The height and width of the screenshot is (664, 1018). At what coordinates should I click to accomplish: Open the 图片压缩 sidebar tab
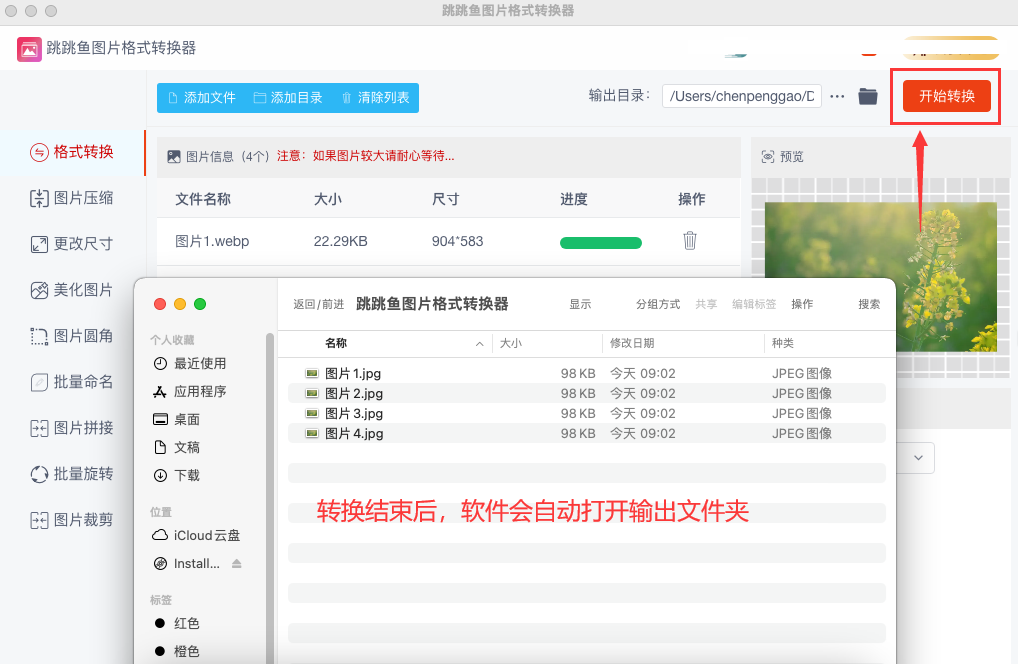point(72,198)
